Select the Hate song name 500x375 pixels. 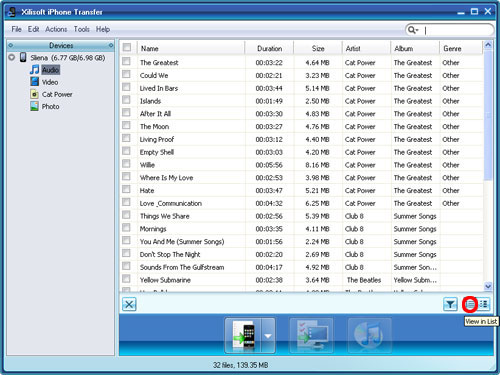point(147,191)
